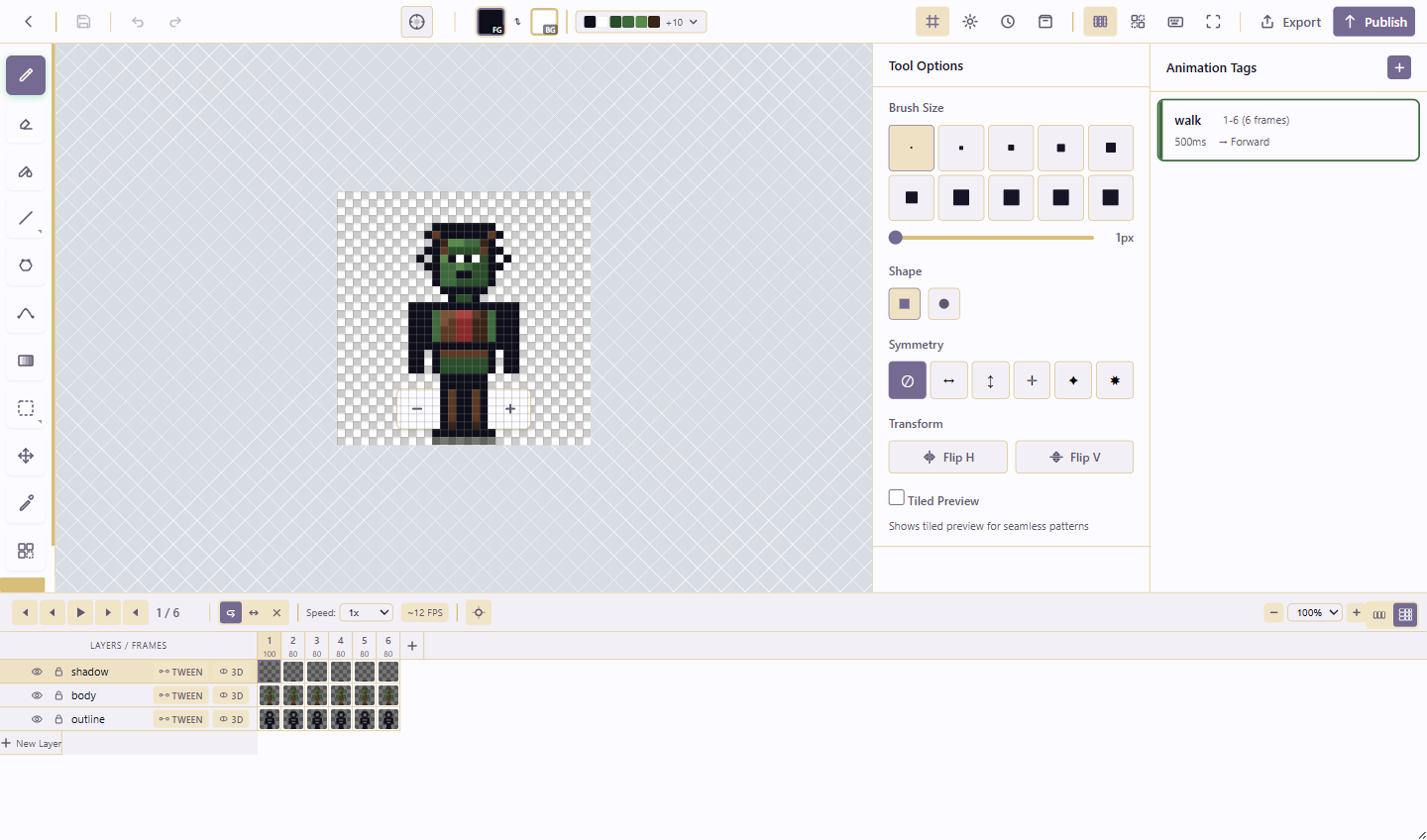
Task: Select frame 5 column header
Action: click(365, 646)
